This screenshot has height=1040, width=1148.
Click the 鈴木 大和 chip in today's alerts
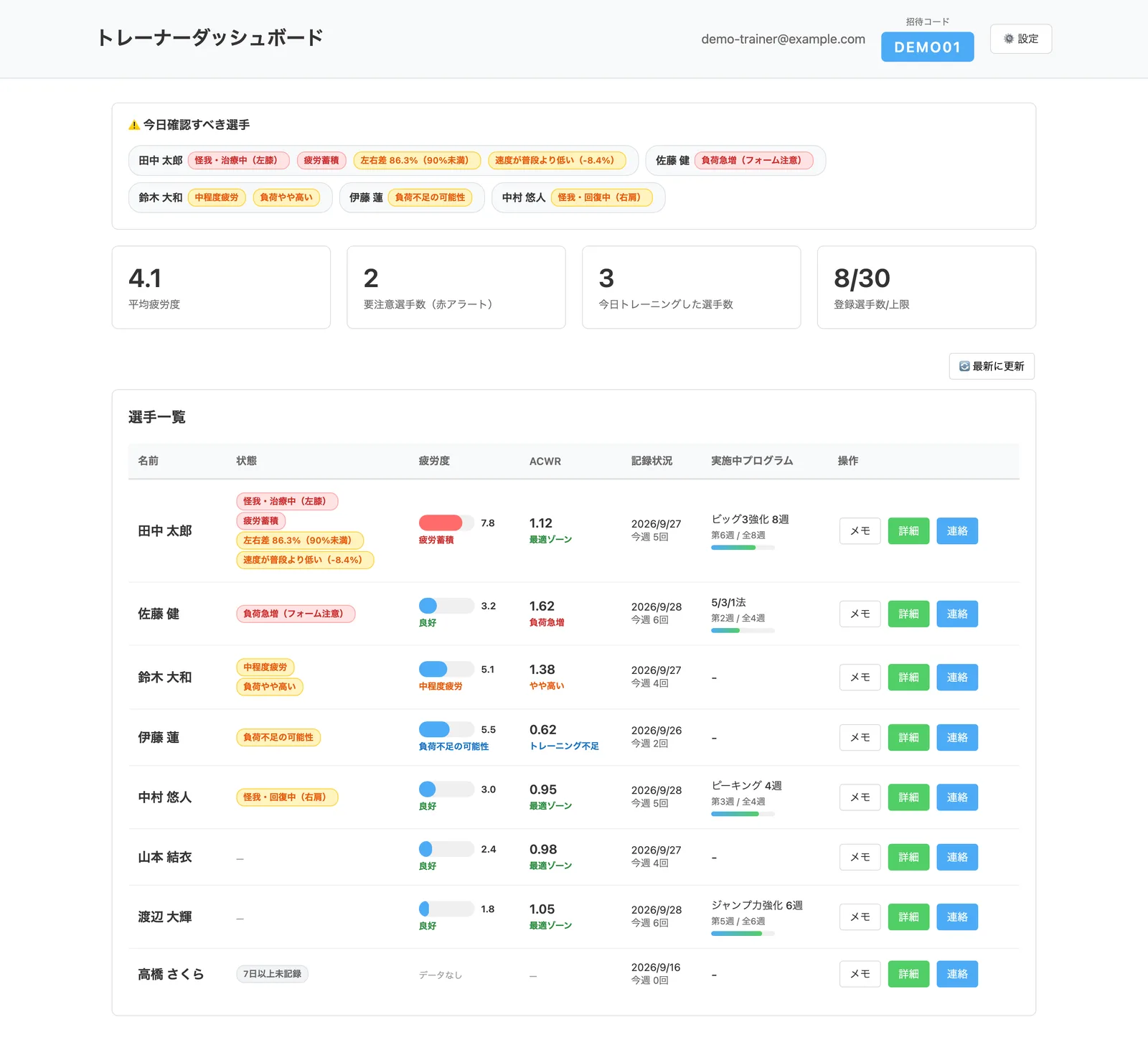pyautogui.click(x=230, y=197)
